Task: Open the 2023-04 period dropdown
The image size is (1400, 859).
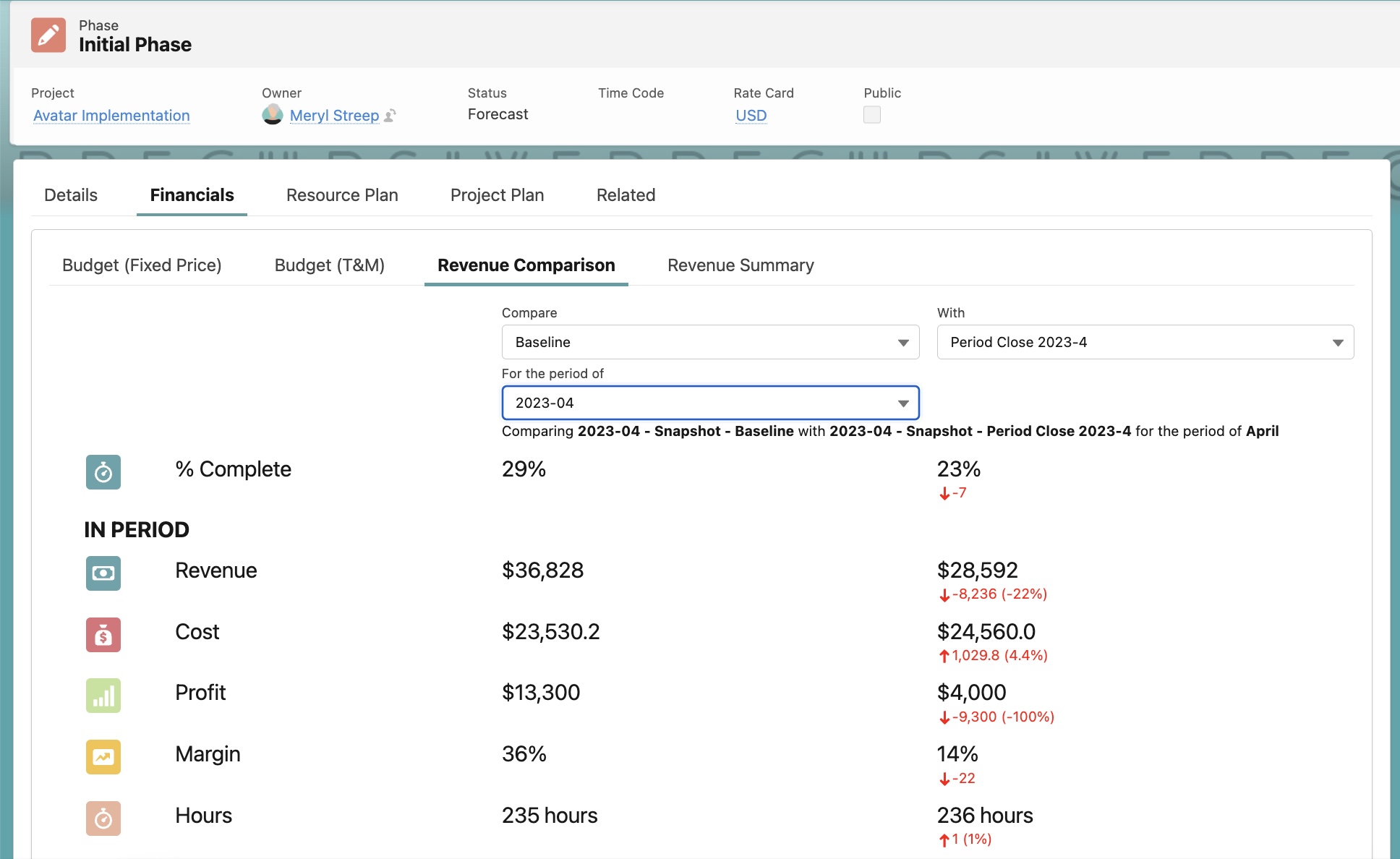Action: (x=710, y=403)
